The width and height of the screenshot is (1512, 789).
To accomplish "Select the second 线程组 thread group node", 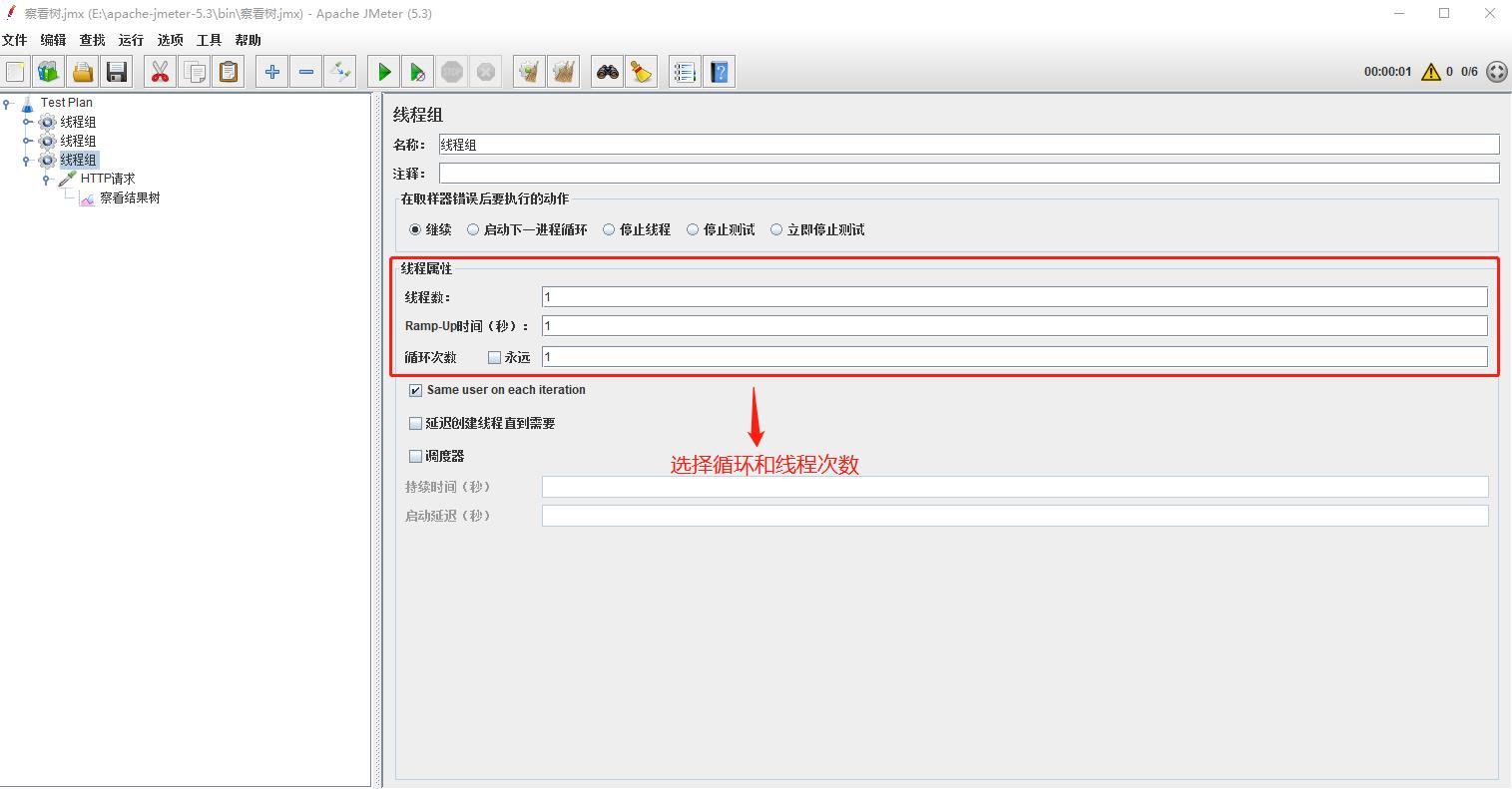I will coord(78,141).
